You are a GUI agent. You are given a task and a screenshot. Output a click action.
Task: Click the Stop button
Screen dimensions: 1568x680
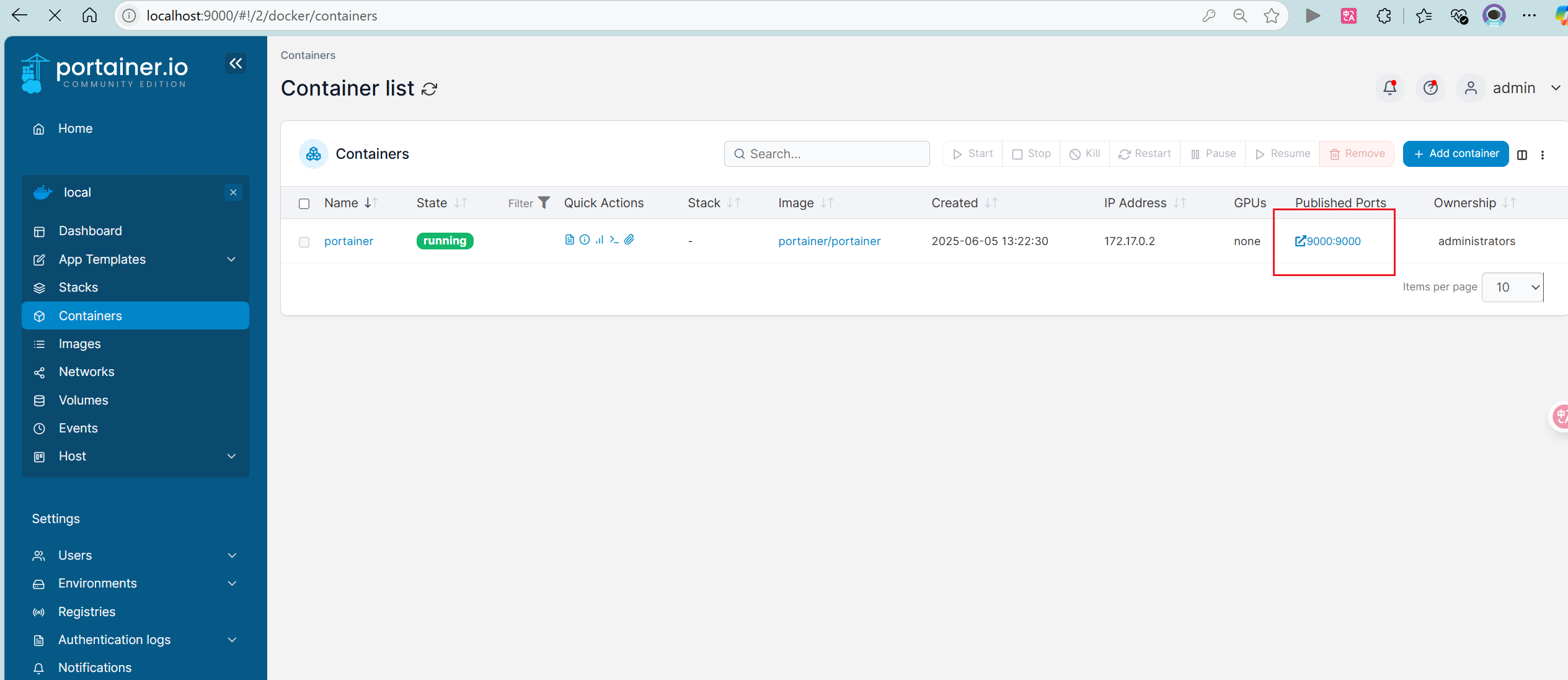1031,154
